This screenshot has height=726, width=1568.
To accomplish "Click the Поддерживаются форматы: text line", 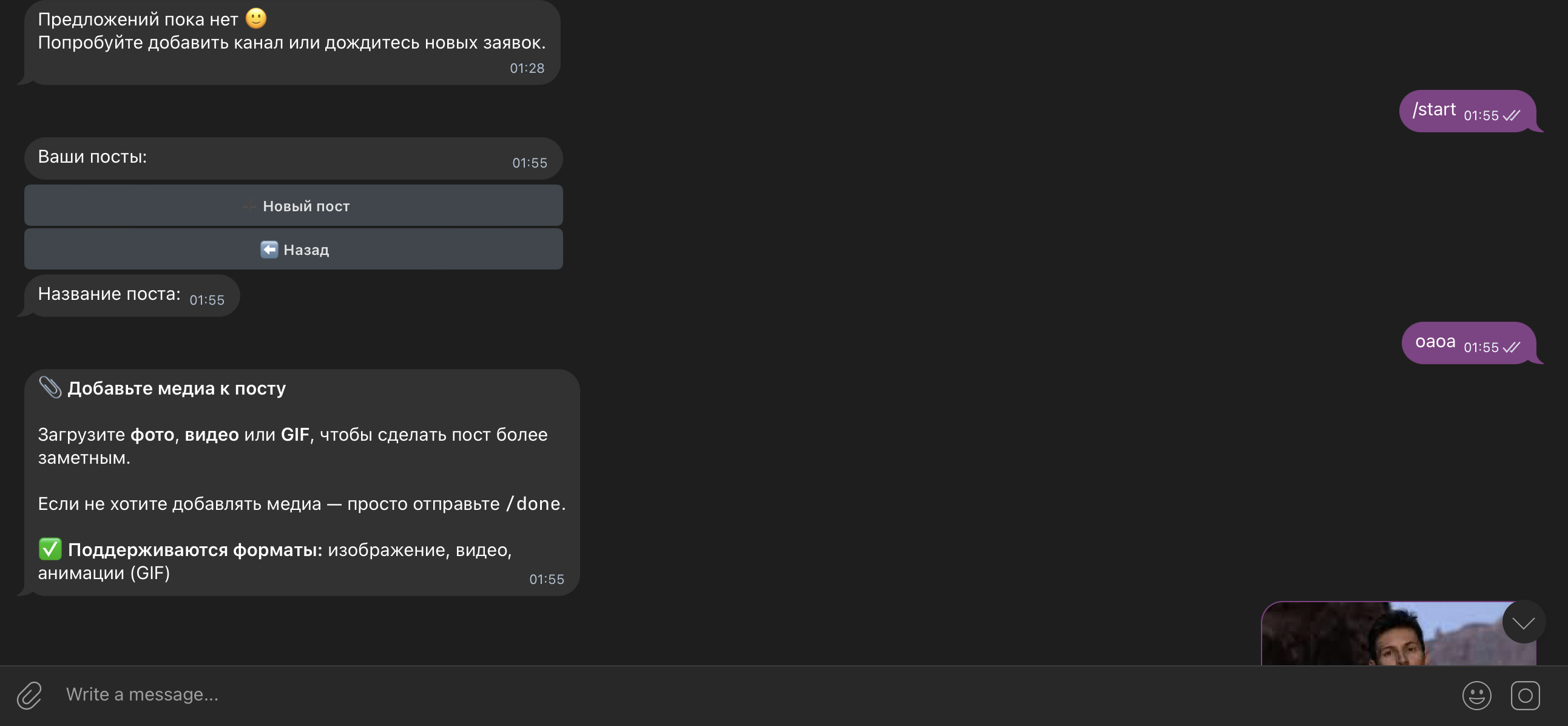I will (195, 550).
